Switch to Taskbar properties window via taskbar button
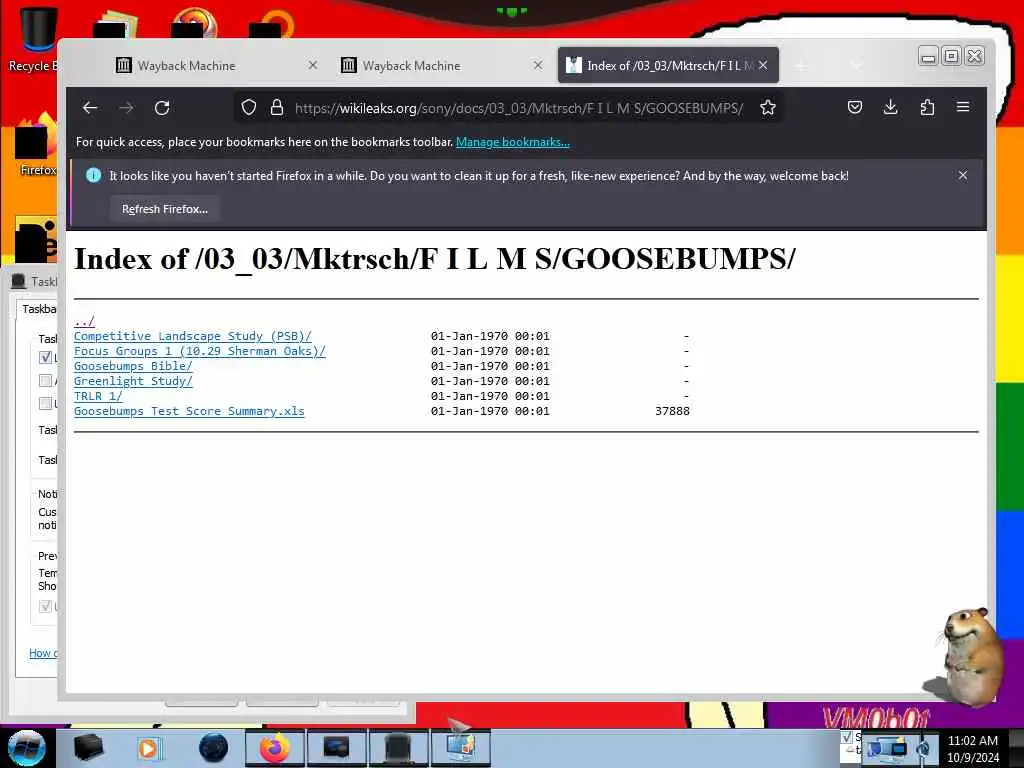The width and height of the screenshot is (1024, 768). 398,748
